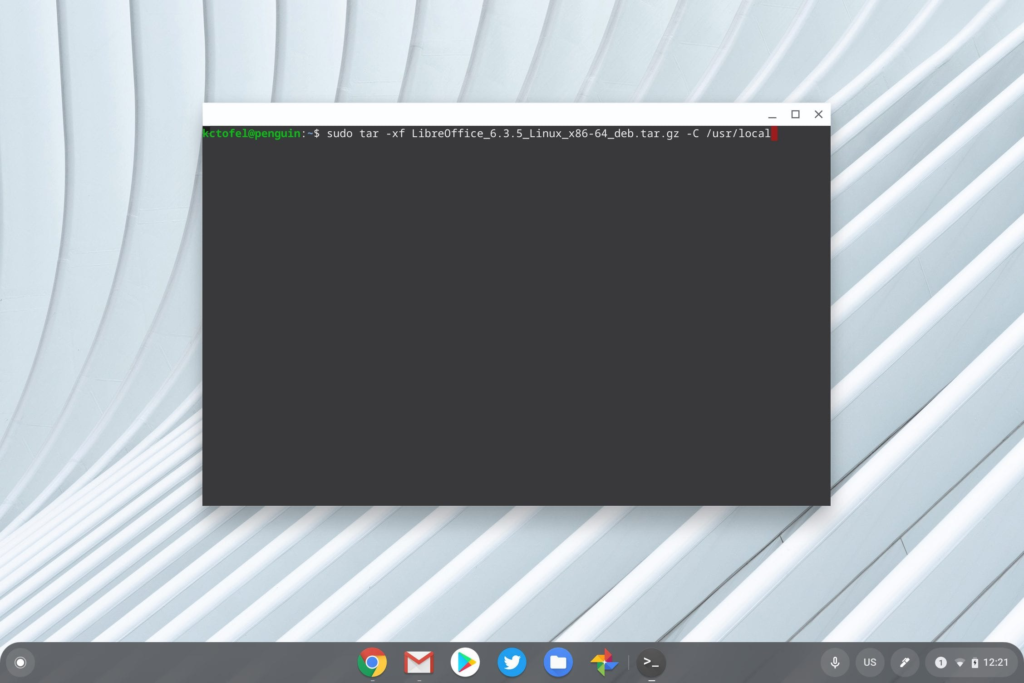Open stylus tools pen icon
The image size is (1024, 683).
904,663
